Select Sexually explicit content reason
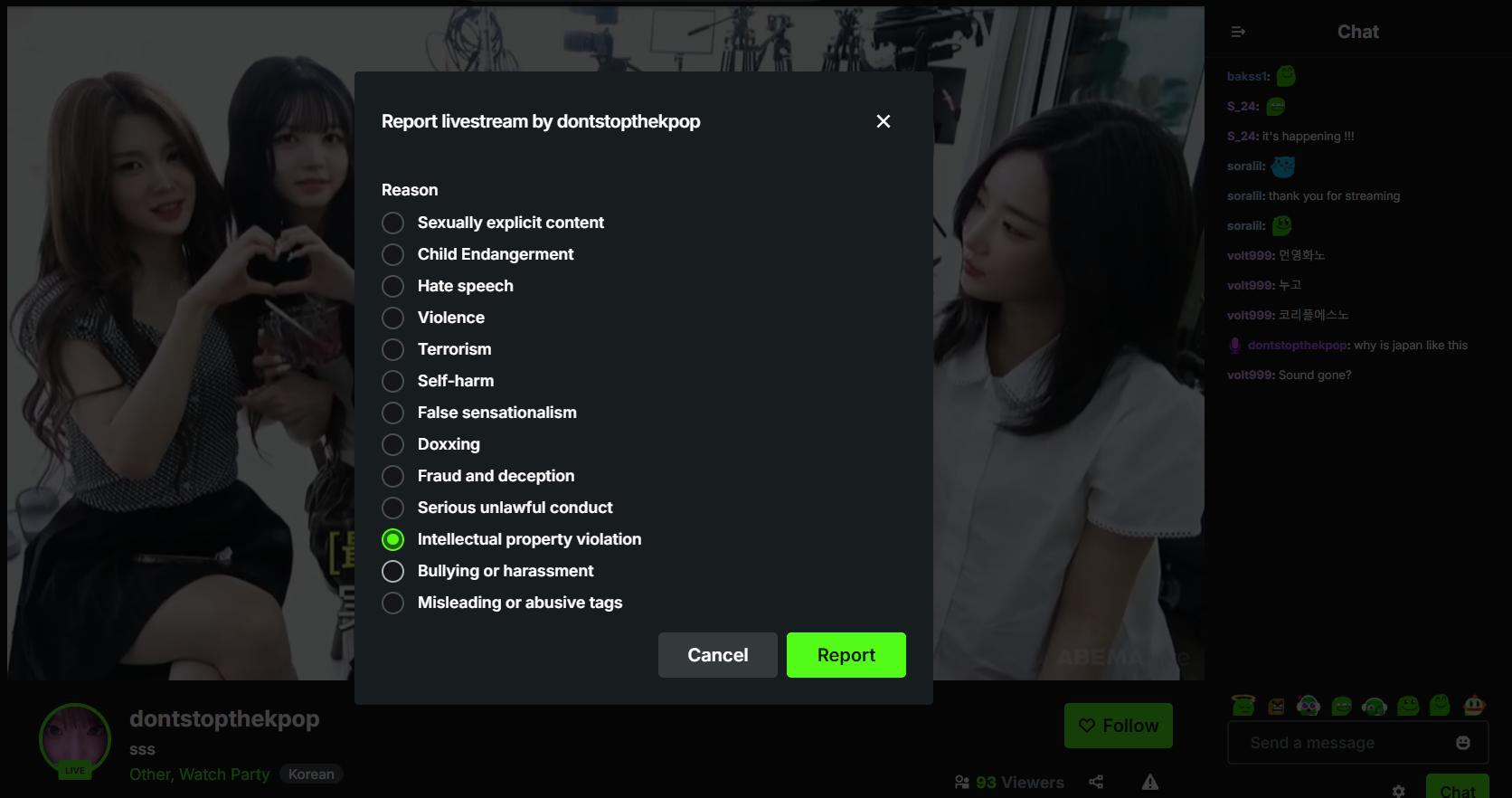Screen dimensions: 1512x798 click(x=392, y=223)
